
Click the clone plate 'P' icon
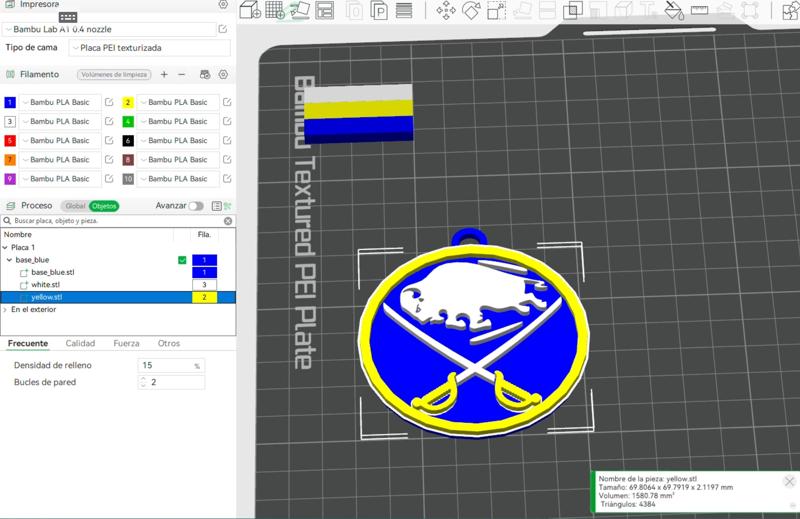pyautogui.click(x=379, y=10)
